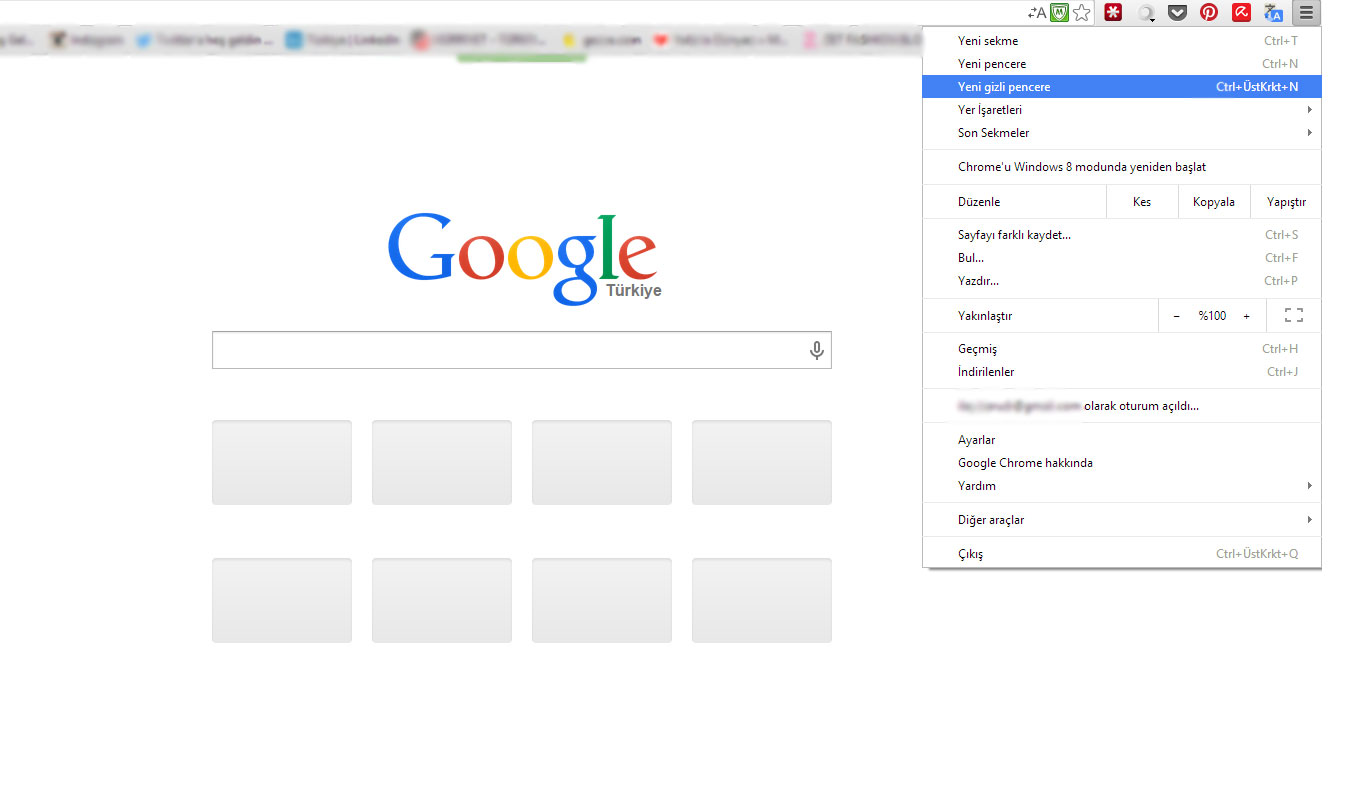Open the Twitter bookmark in bookmarks bar

(x=205, y=41)
